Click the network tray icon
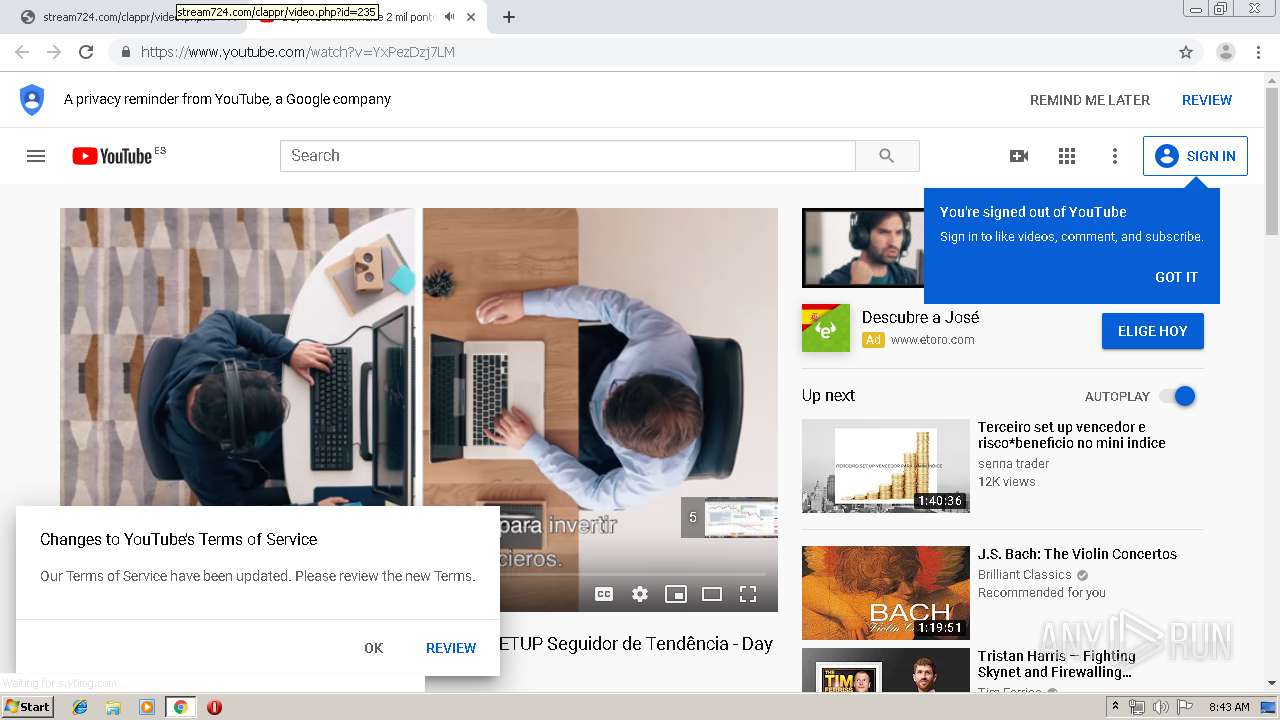Screen dimensions: 1280x720 point(1137,707)
